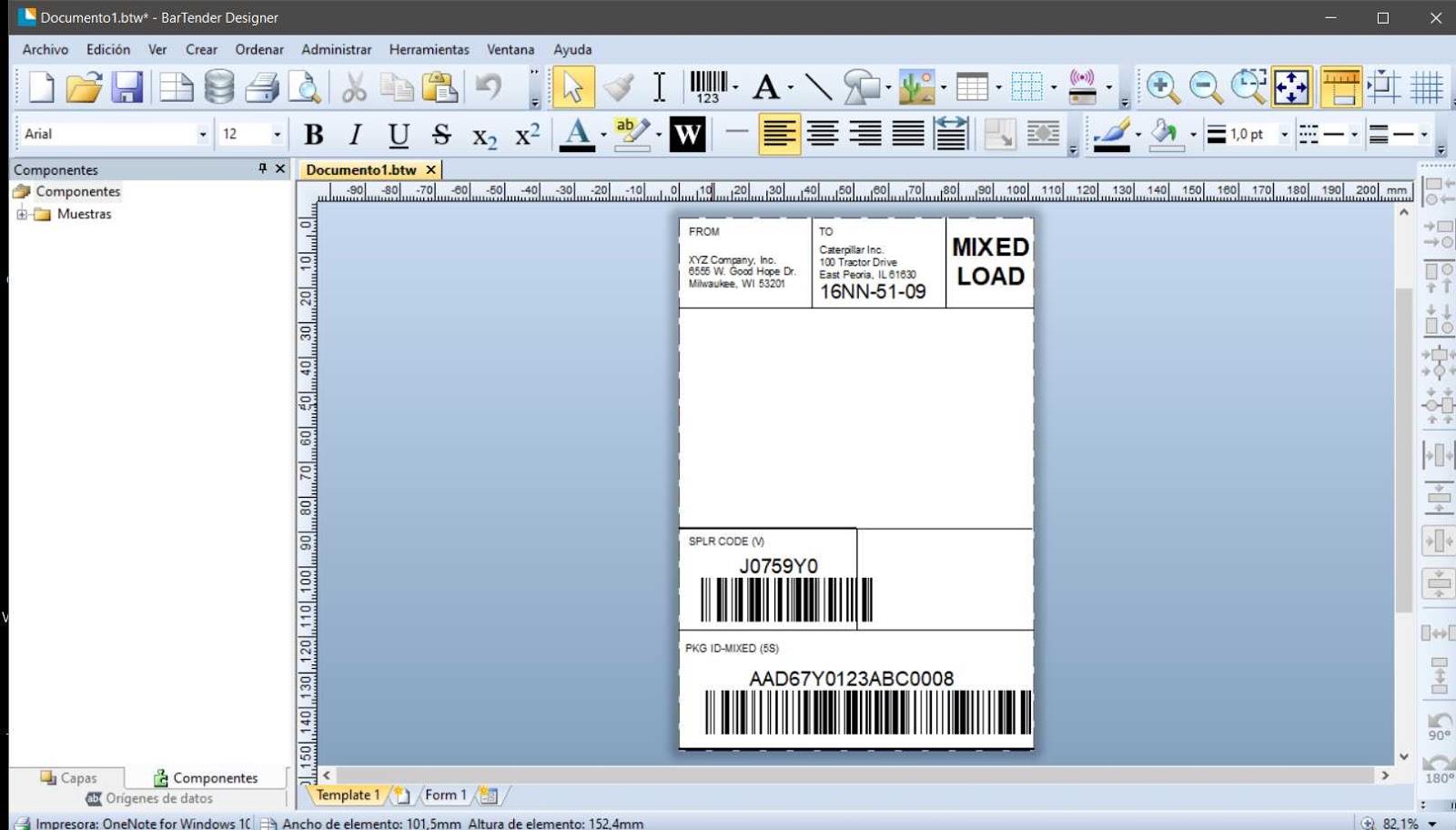The height and width of the screenshot is (830, 1456).
Task: Open the Arial font name dropdown
Action: (203, 135)
